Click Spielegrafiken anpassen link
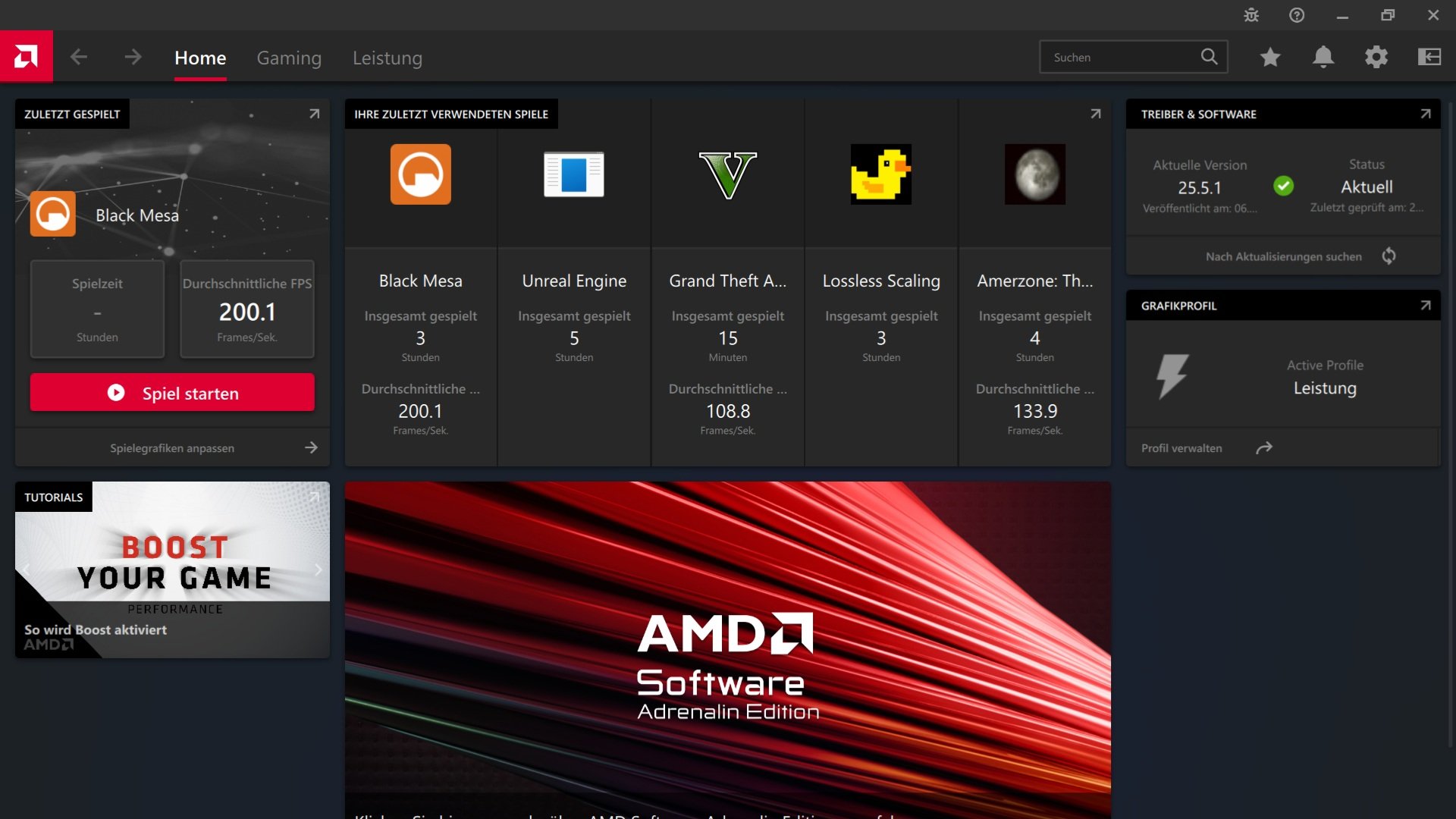 pos(173,448)
